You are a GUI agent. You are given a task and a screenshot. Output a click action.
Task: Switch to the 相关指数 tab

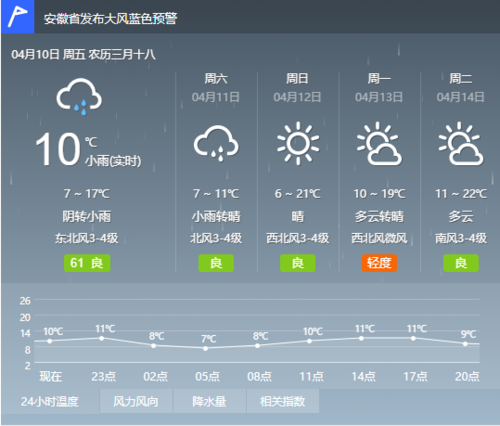point(283,401)
